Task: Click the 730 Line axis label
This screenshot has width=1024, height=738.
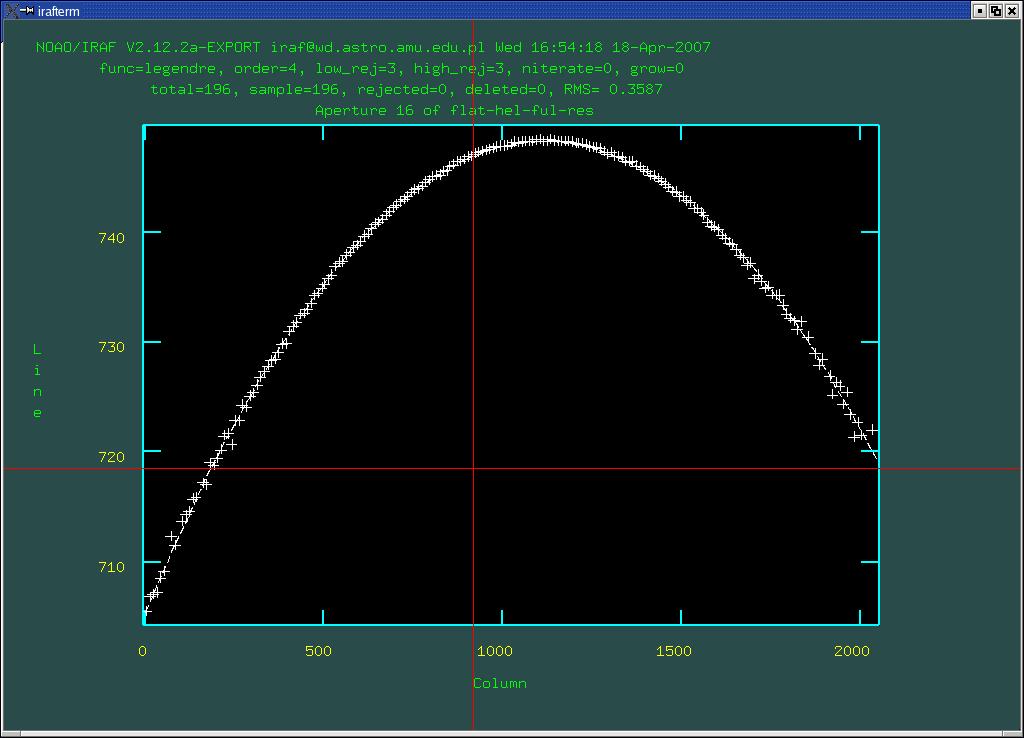Action: [x=112, y=347]
